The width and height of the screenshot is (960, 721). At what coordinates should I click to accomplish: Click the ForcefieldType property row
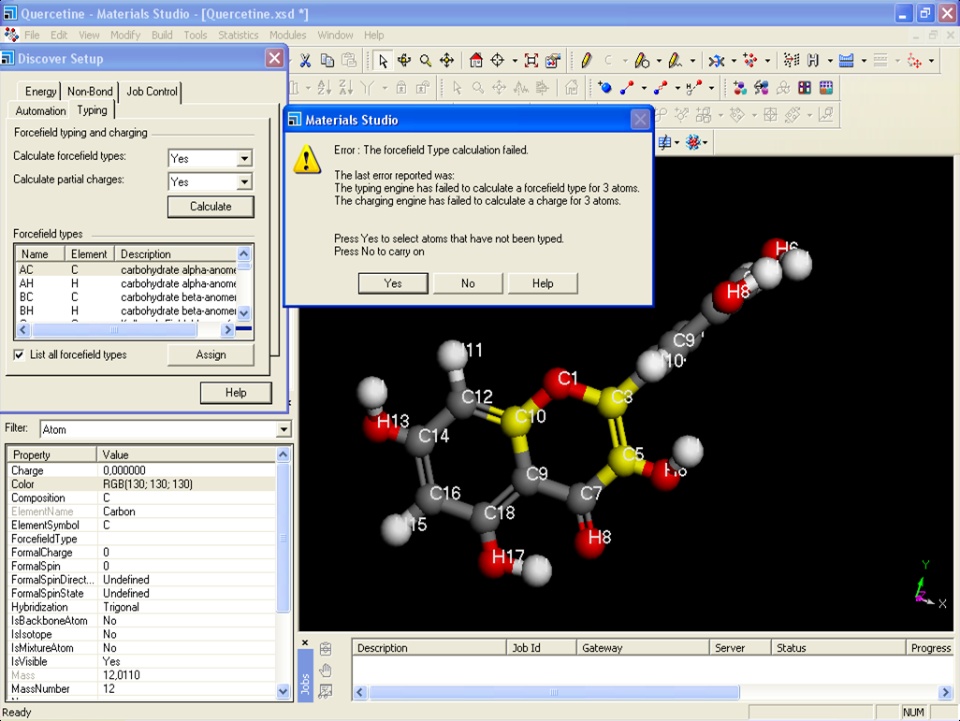click(141, 539)
